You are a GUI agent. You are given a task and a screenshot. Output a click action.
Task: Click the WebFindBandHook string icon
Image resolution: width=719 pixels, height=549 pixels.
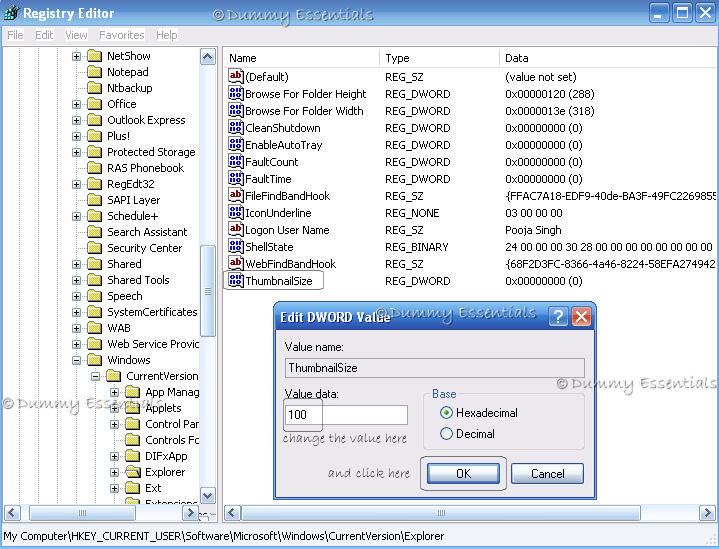pyautogui.click(x=236, y=263)
